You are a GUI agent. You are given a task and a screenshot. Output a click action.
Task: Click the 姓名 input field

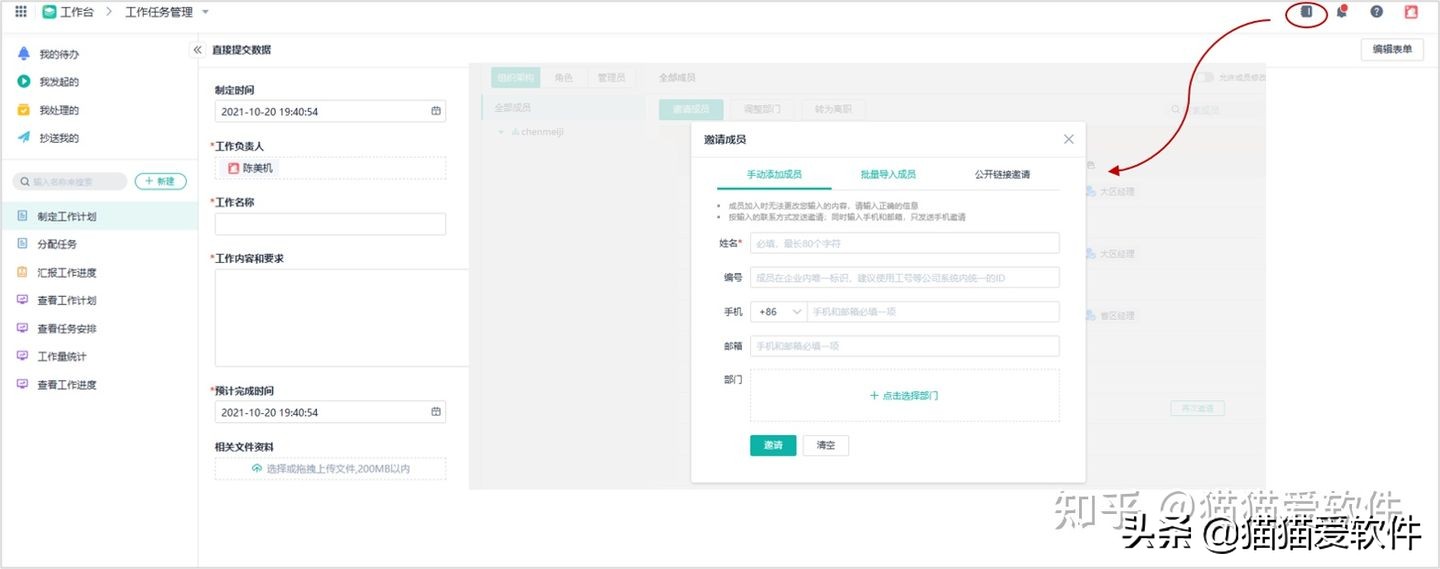point(904,243)
